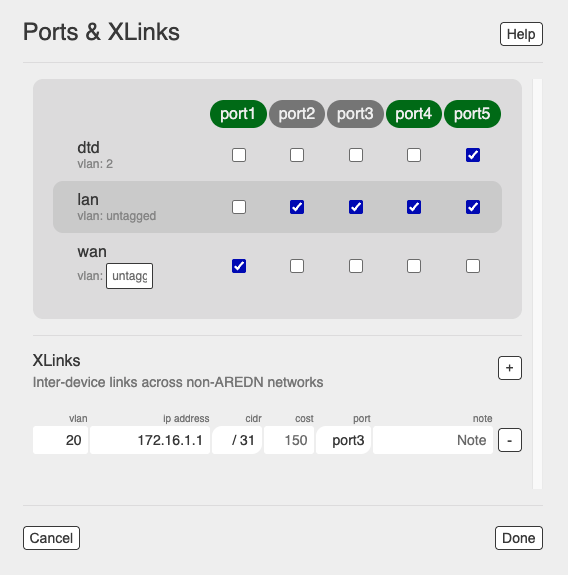Image resolution: width=568 pixels, height=575 pixels.
Task: Enable lan on port1
Action: pos(239,207)
